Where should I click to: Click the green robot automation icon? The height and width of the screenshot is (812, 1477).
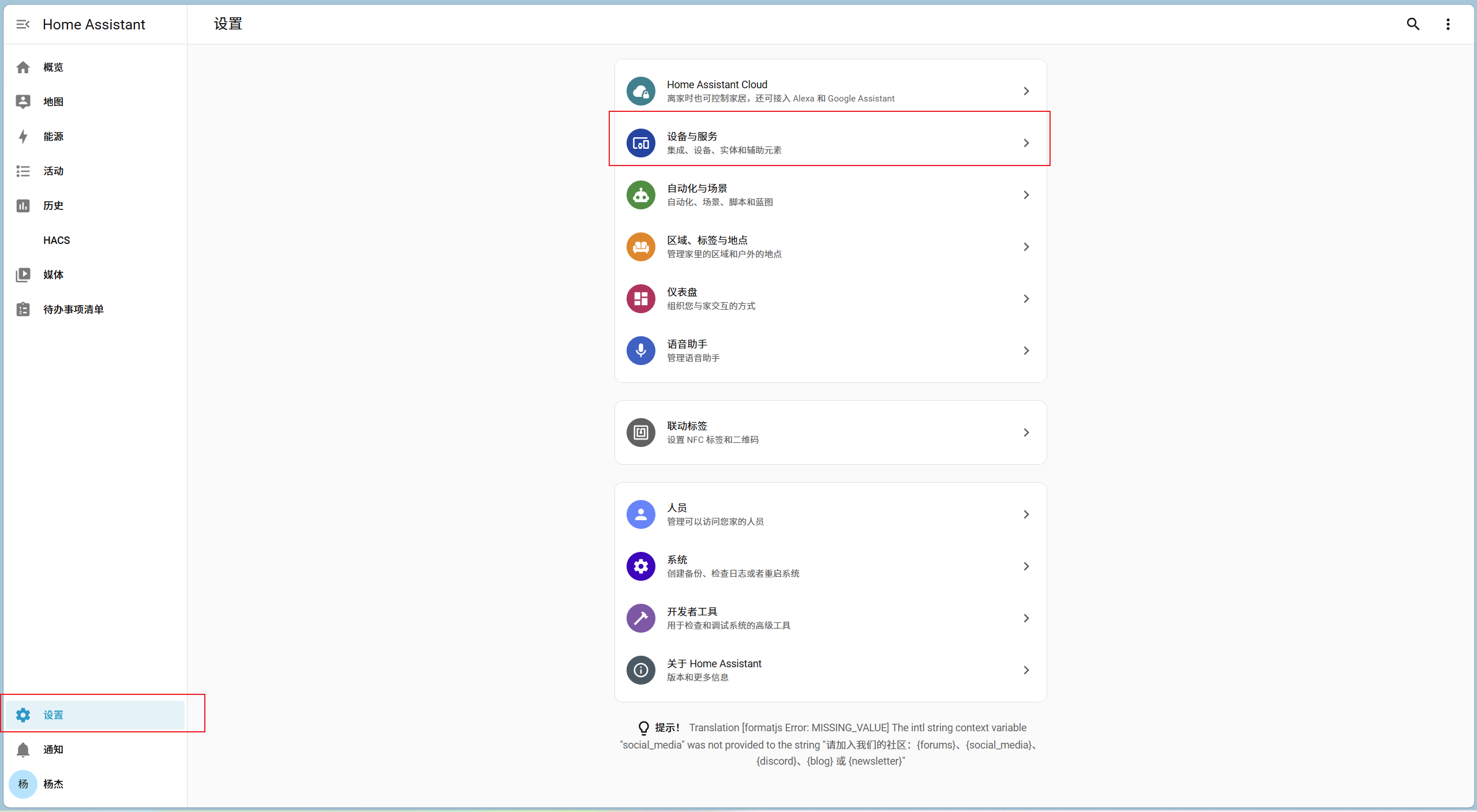tap(640, 195)
